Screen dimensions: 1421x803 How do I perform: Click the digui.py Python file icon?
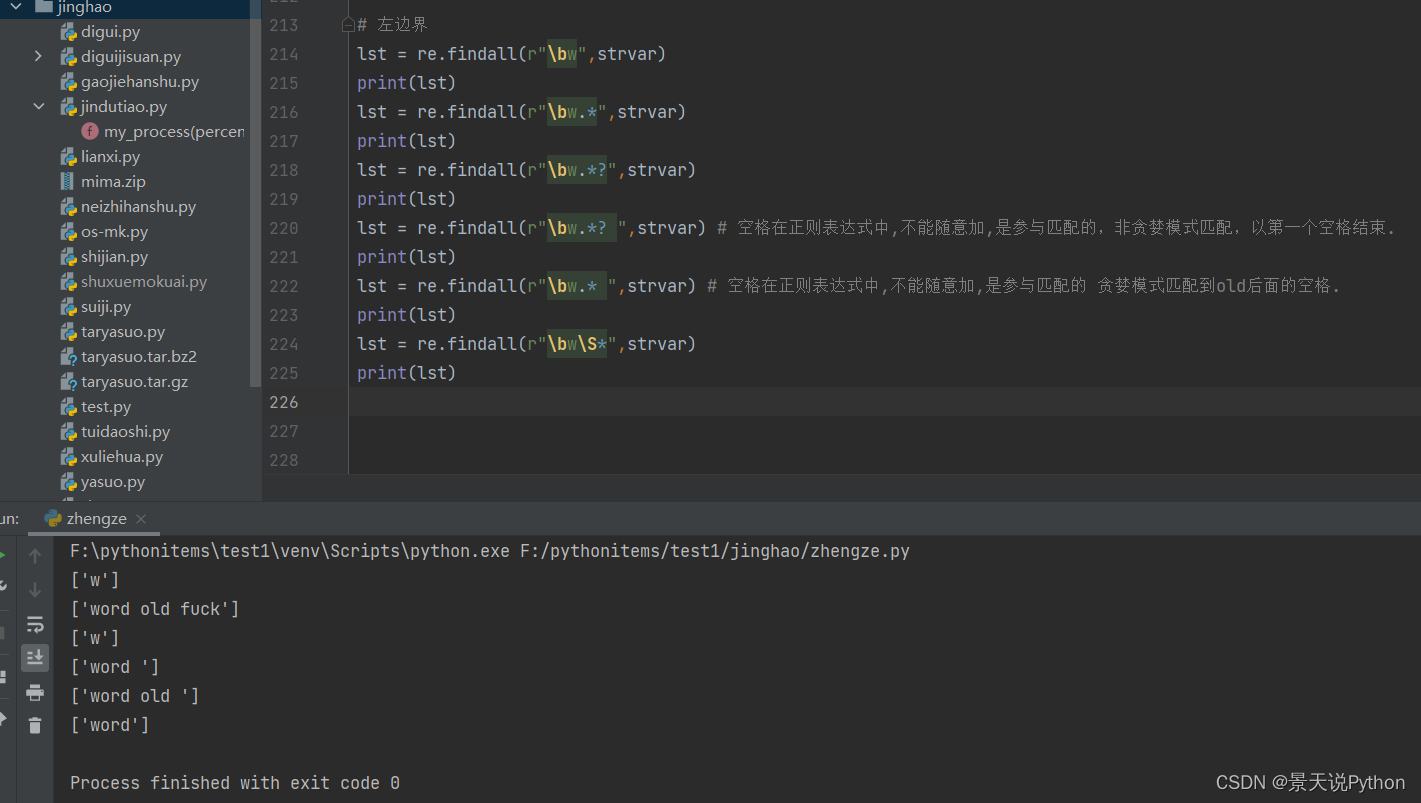[68, 32]
